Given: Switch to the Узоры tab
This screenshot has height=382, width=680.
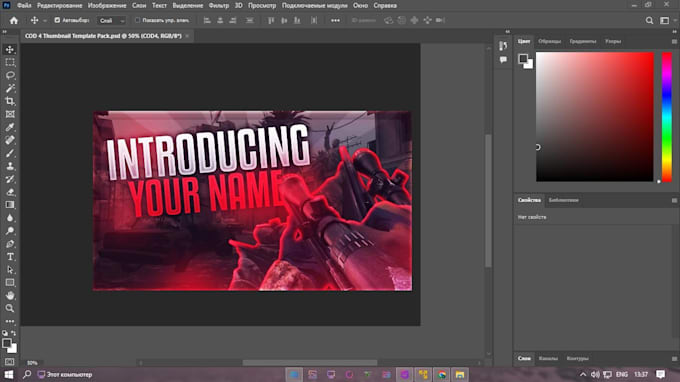Looking at the screenshot, I should pos(613,42).
